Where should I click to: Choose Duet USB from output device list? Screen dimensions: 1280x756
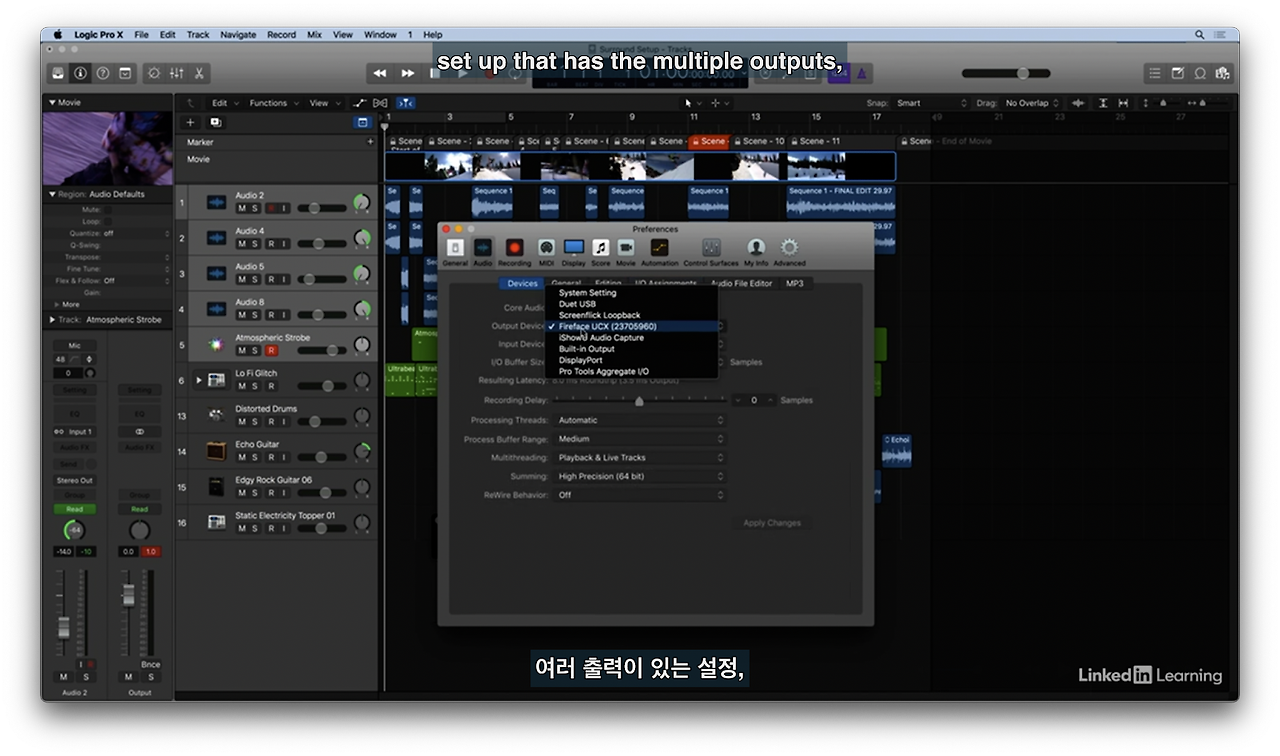click(631, 304)
